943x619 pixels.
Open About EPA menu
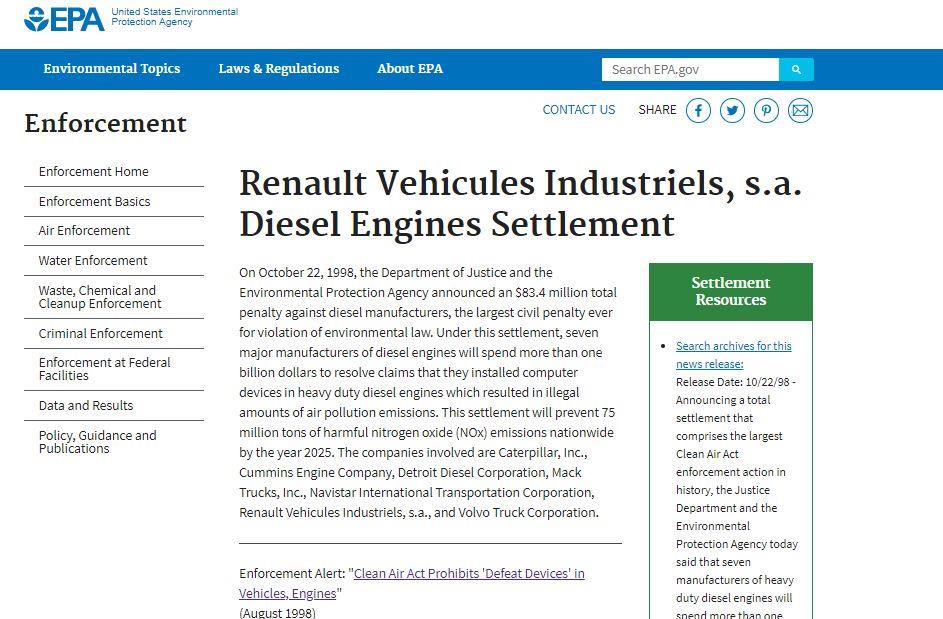(x=410, y=69)
